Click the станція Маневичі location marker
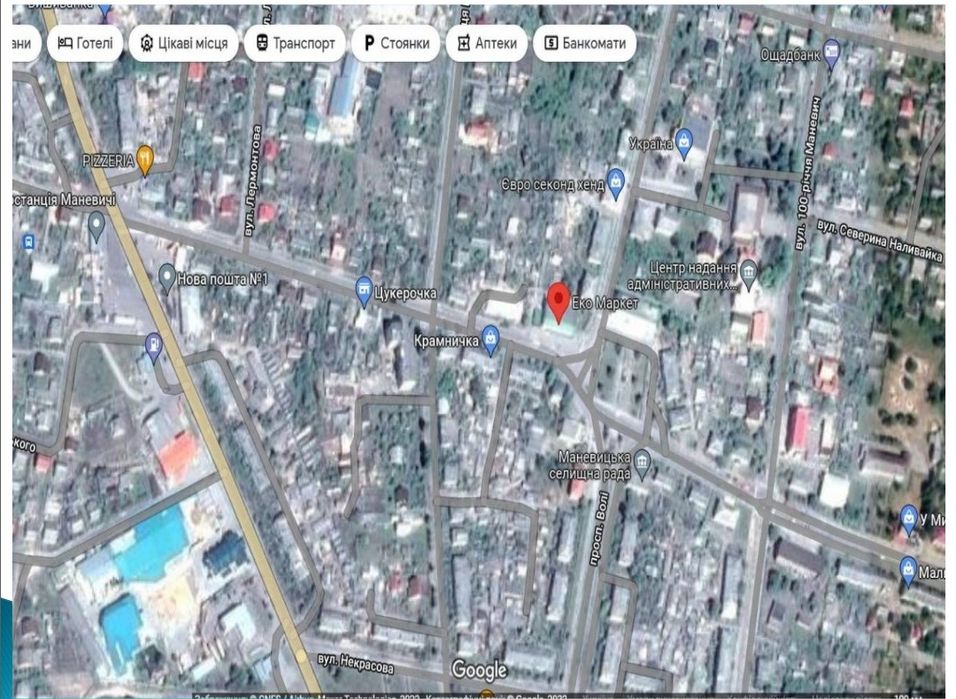Screen dimensions: 956x699 96,227
